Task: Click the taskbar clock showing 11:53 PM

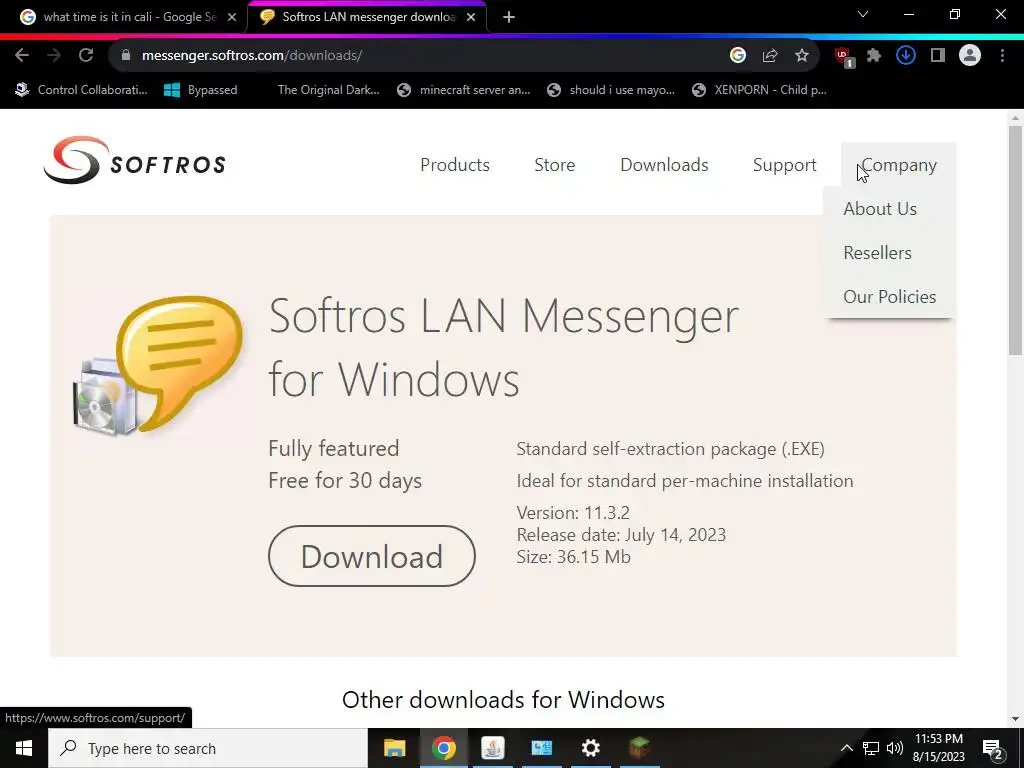Action: [938, 748]
